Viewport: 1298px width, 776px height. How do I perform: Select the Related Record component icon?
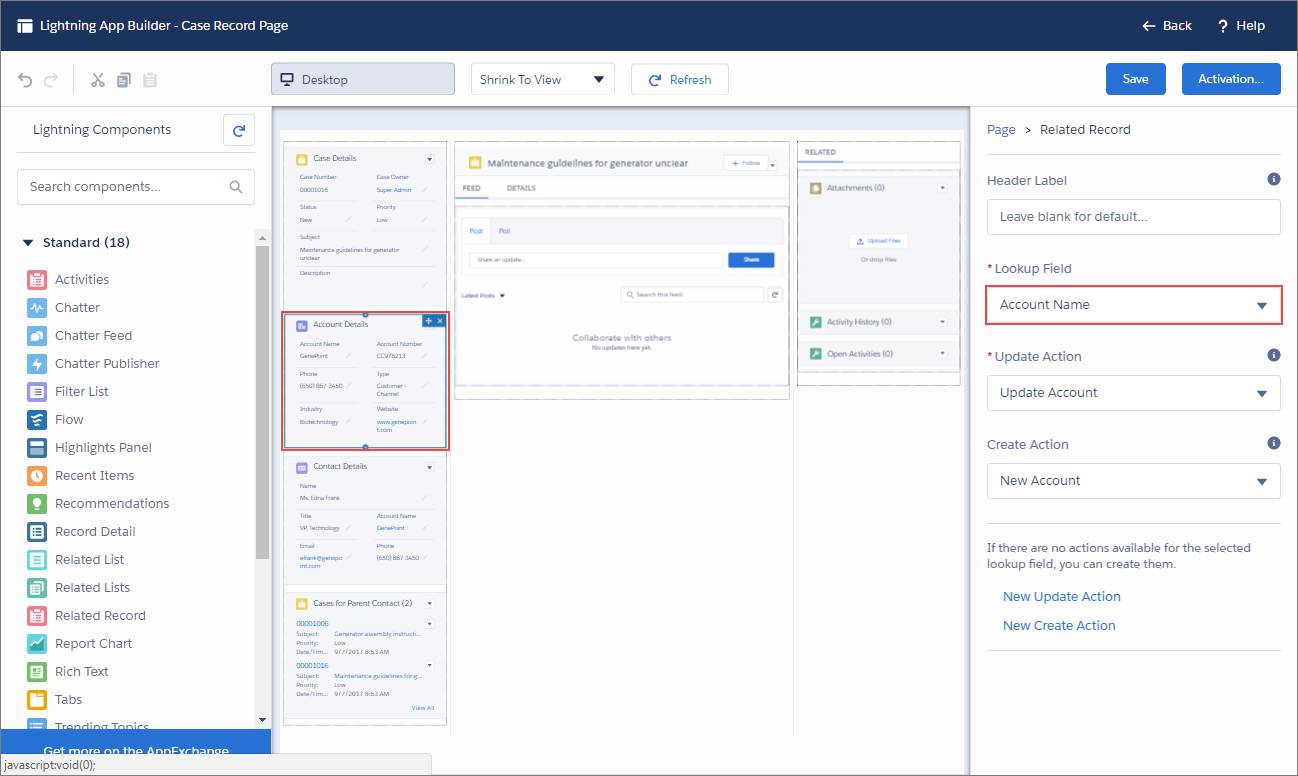click(x=37, y=616)
